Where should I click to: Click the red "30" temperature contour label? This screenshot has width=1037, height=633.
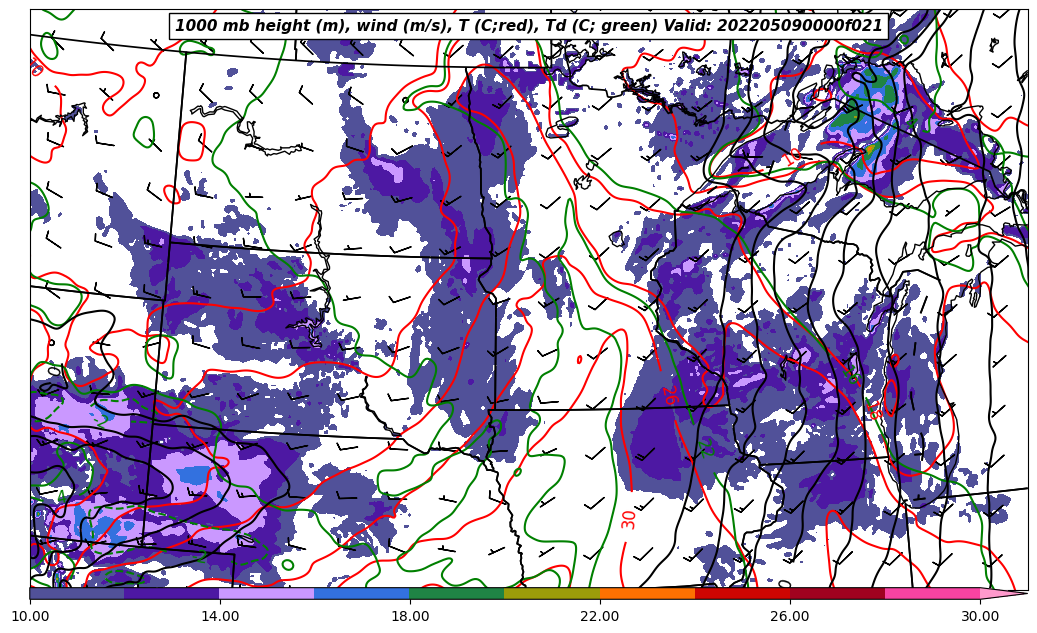click(629, 519)
